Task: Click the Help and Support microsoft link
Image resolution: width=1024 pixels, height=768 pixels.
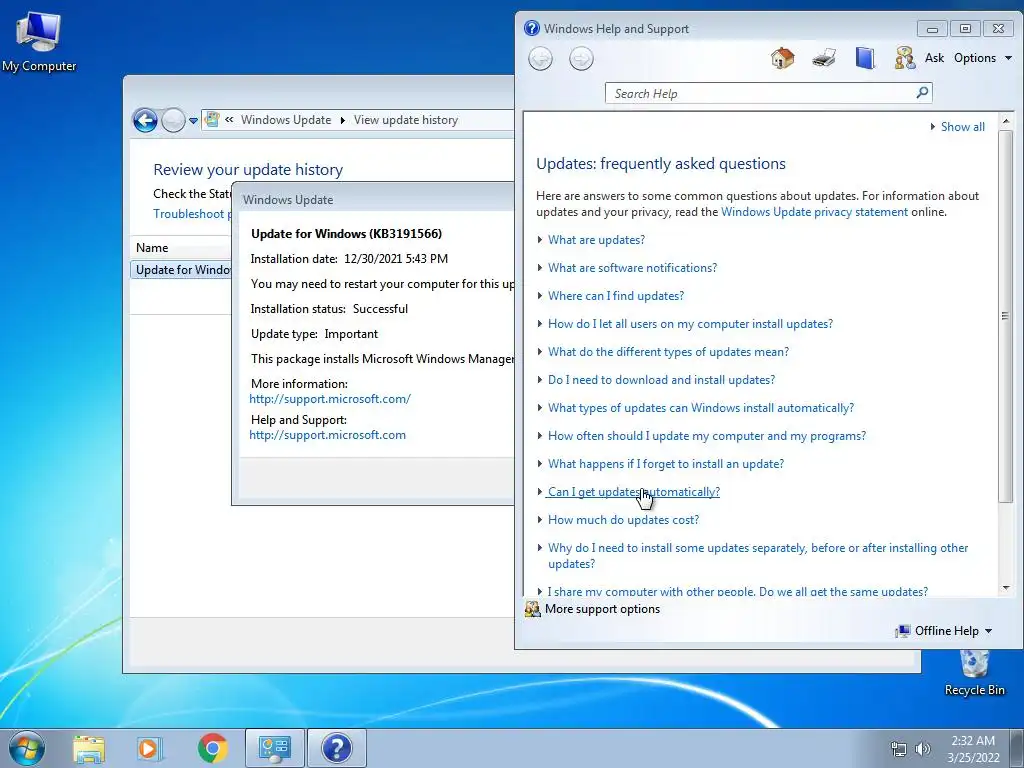Action: click(x=327, y=435)
